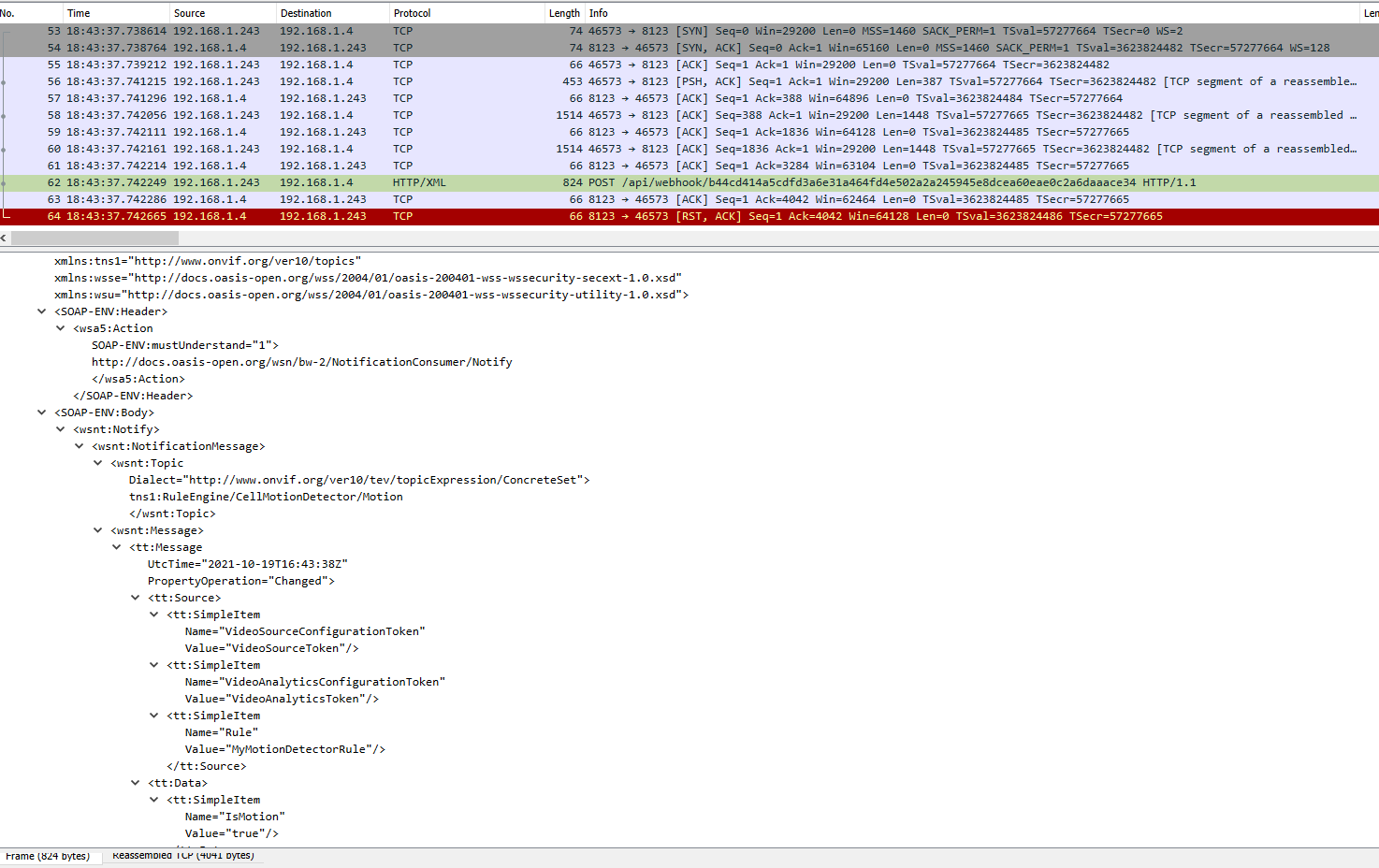
Task: Select packet 61 with Ack=3284
Action: [689, 166]
